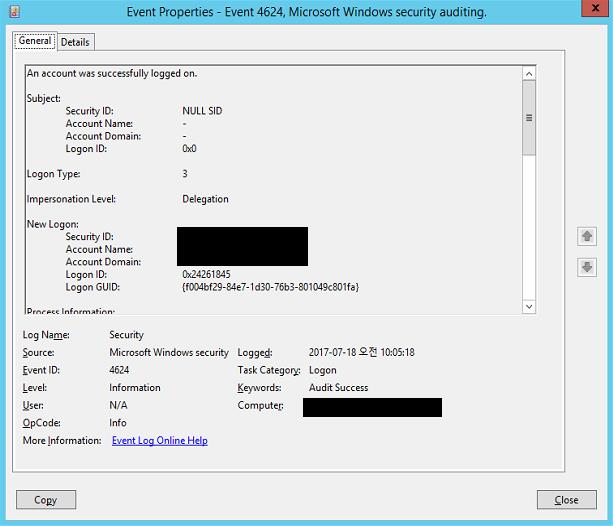Click the NULL SID value
The width and height of the screenshot is (613, 526).
coord(202,111)
